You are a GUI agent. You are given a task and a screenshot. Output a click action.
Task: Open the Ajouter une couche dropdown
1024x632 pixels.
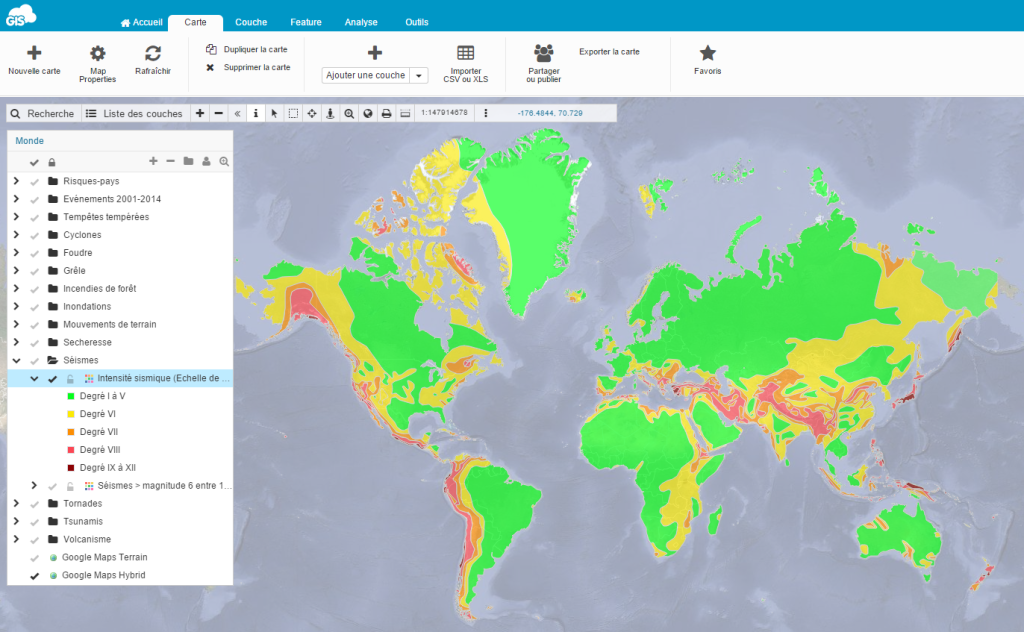[x=419, y=75]
